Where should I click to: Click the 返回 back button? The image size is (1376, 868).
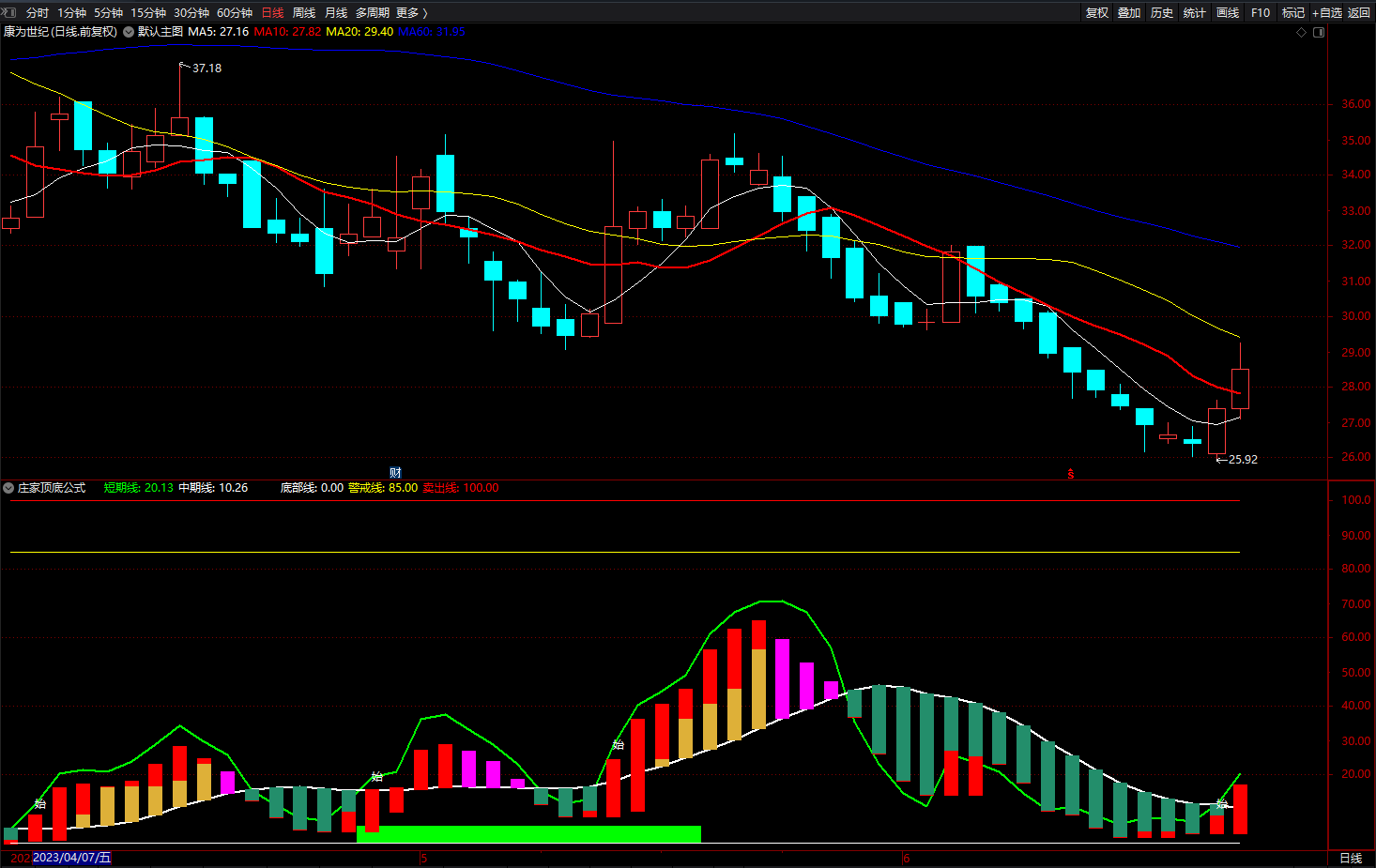(1359, 12)
